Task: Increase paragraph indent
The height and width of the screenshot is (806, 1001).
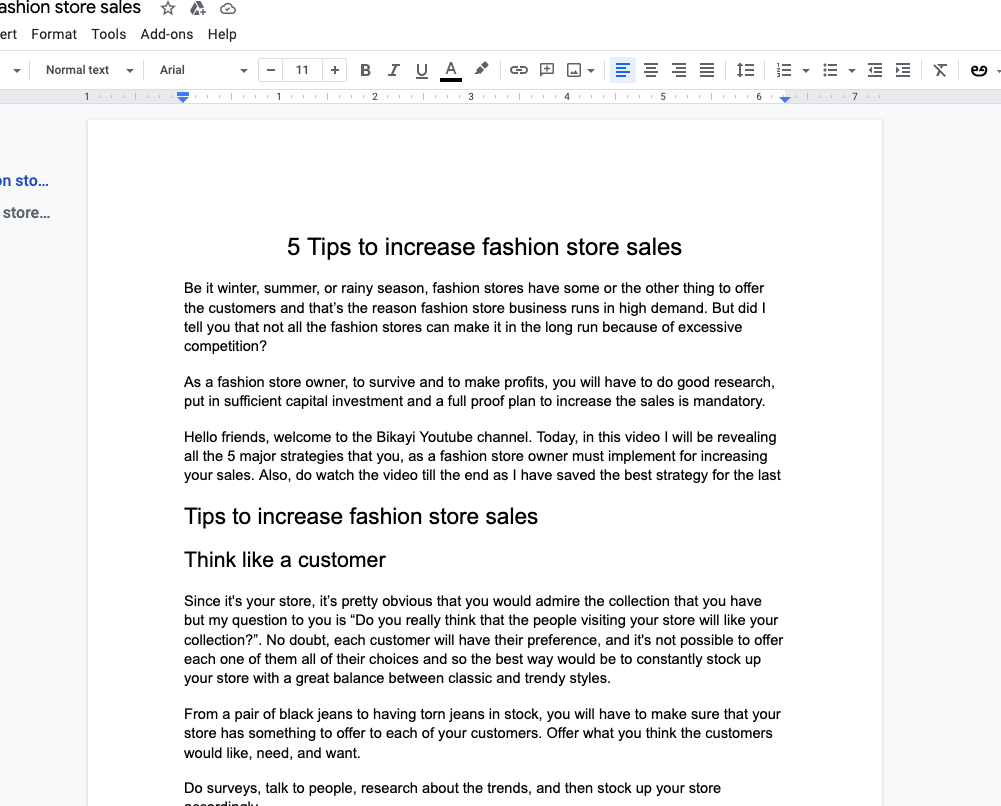Action: (x=903, y=70)
